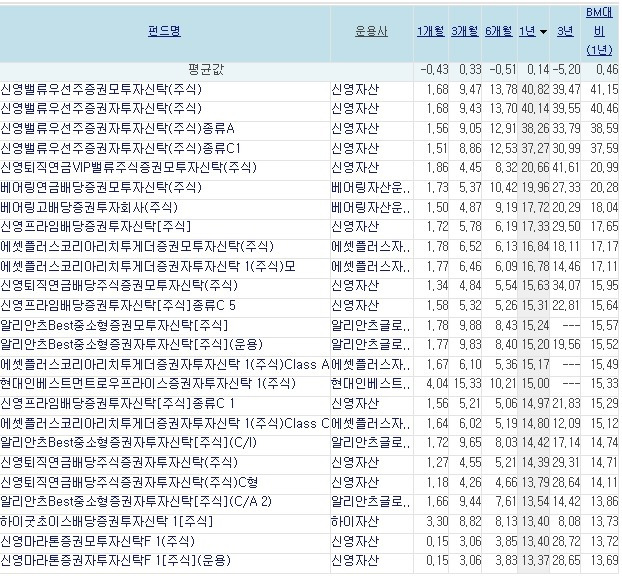622x576 pixels.
Task: Select fund 알리안츠Best중소형증권자투자신탁[주식](C/I)
Action: click(128, 442)
